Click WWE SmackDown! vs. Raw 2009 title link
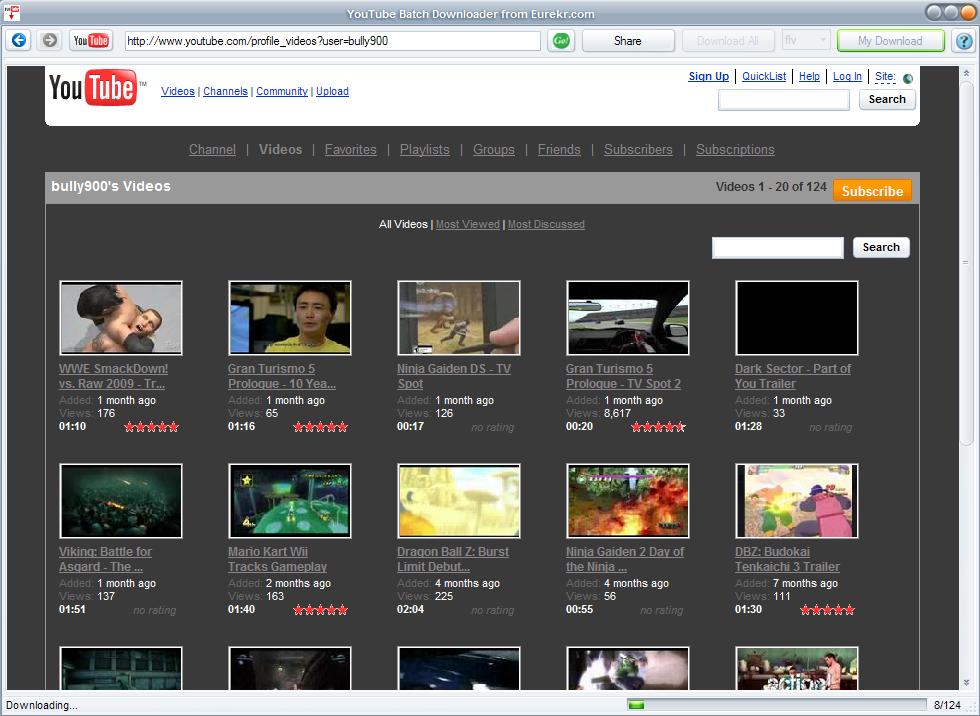The height and width of the screenshot is (716, 980). click(x=113, y=376)
